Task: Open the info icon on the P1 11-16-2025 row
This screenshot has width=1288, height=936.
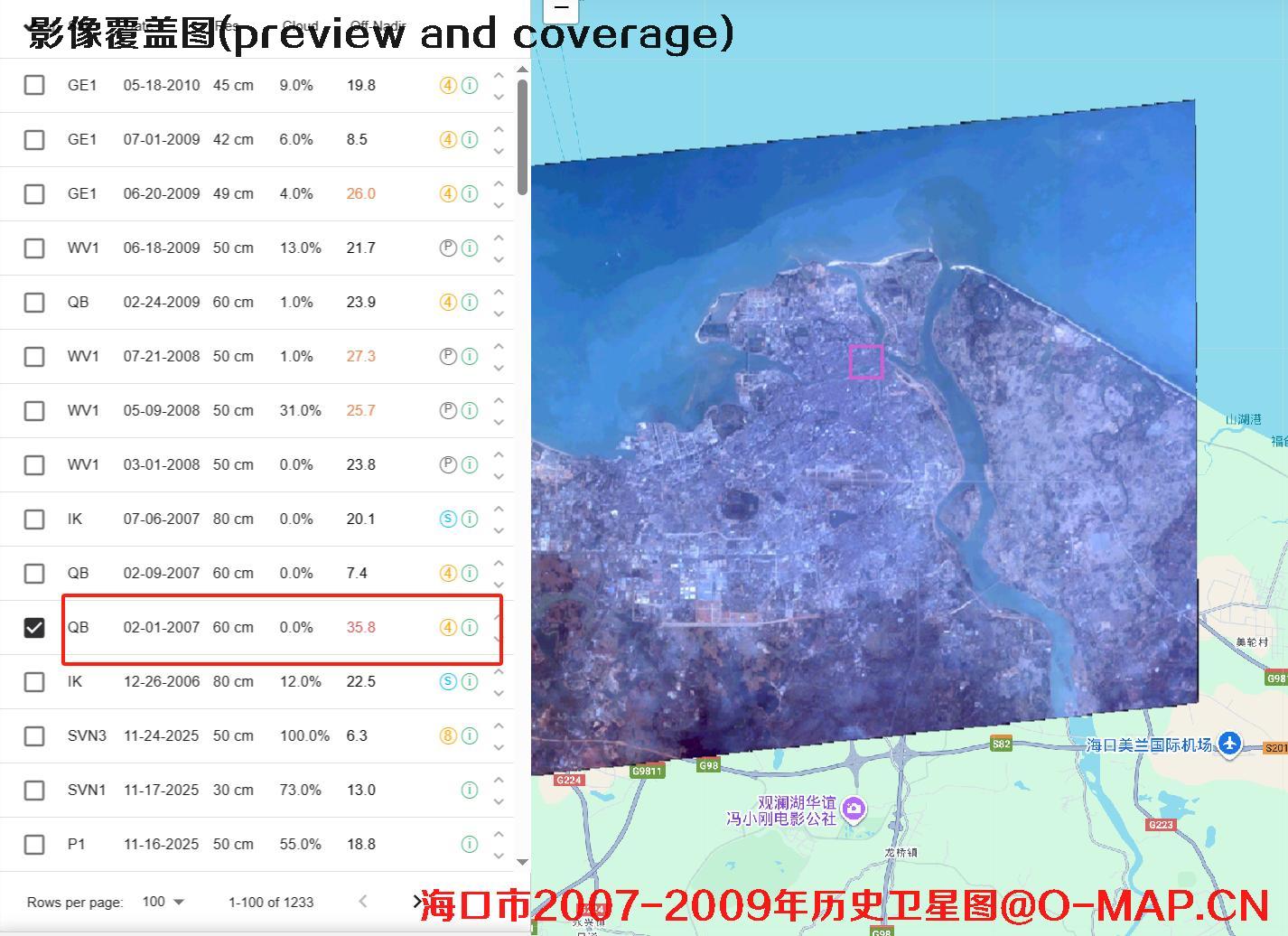Action: pos(469,844)
